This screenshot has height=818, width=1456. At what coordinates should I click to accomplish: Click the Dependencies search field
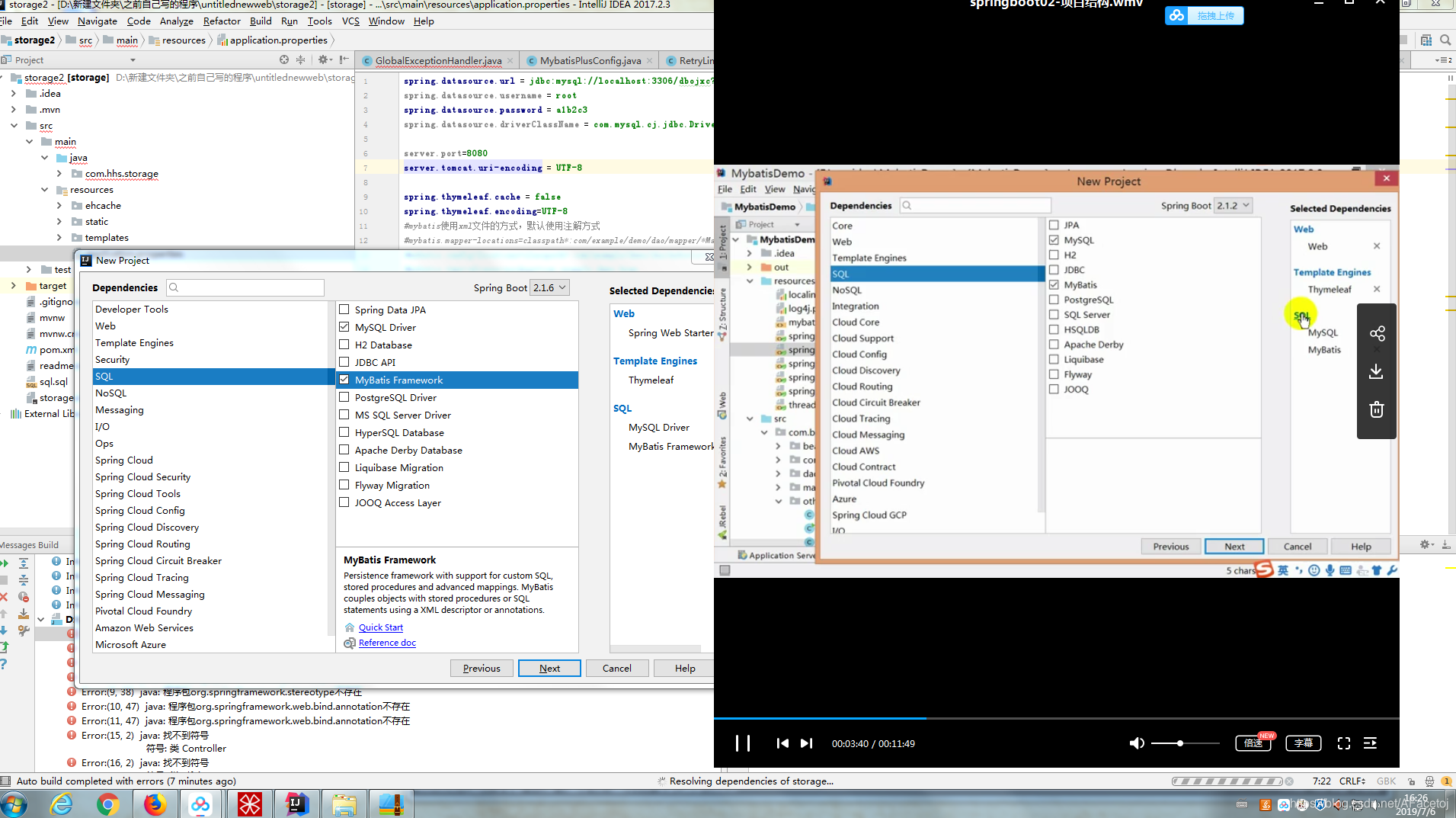[245, 287]
